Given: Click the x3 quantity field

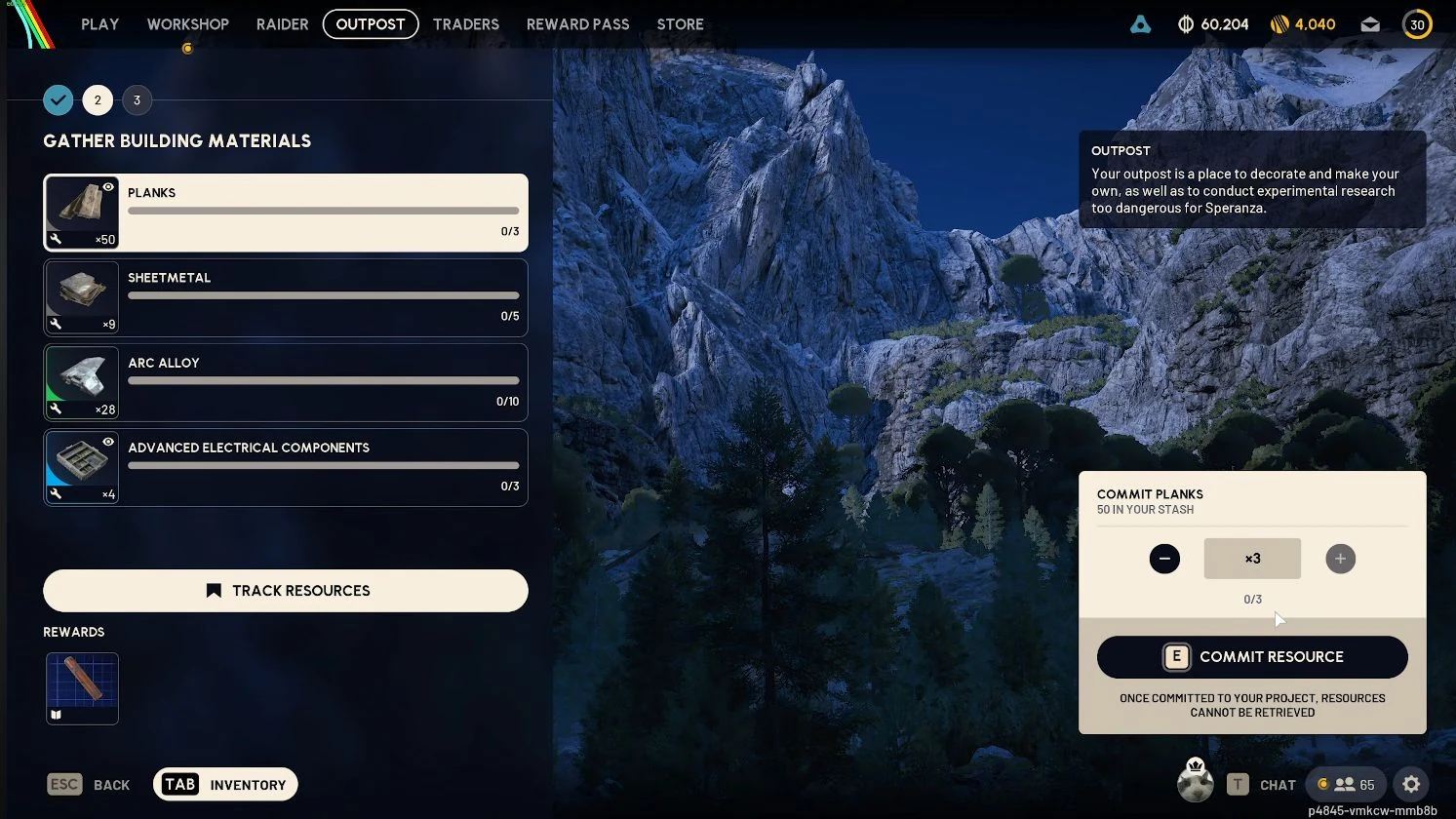Looking at the screenshot, I should coord(1252,559).
